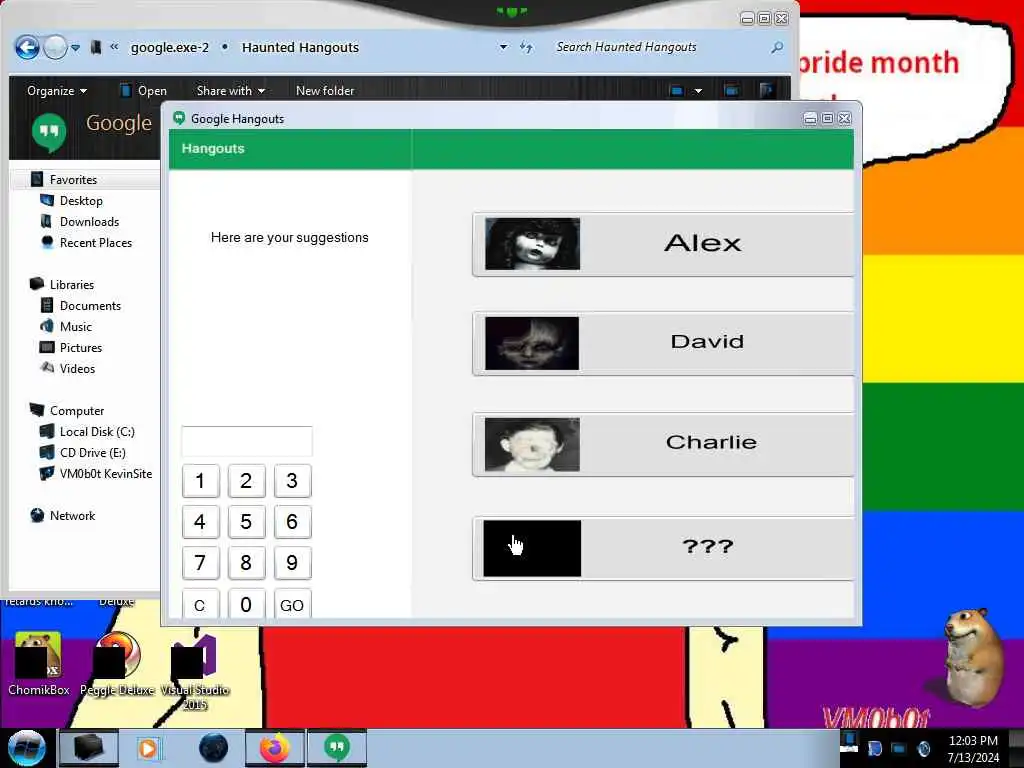This screenshot has height=768, width=1024.
Task: Click the keypad number display field
Action: coord(247,441)
